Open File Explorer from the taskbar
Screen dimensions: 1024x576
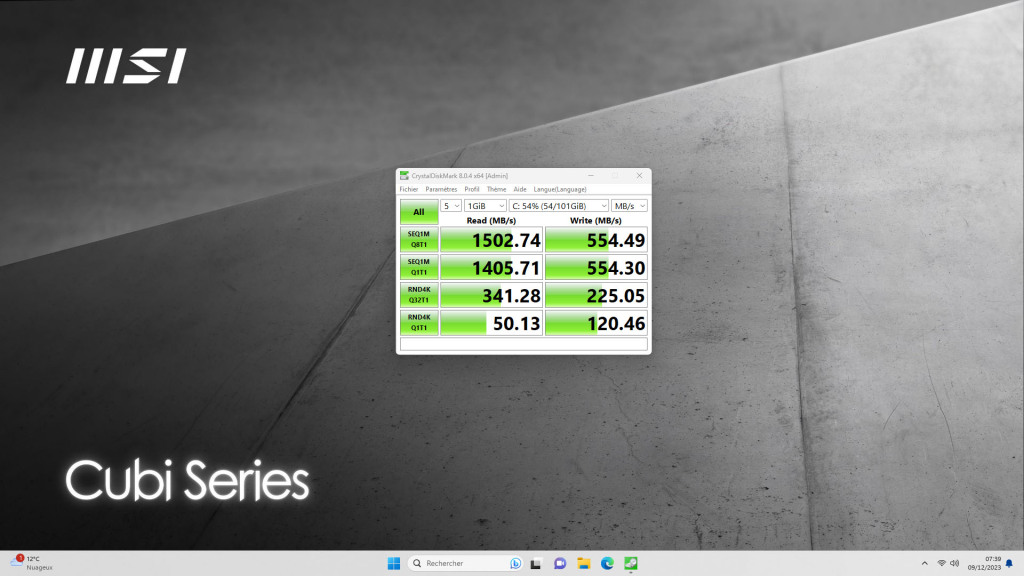pos(583,563)
